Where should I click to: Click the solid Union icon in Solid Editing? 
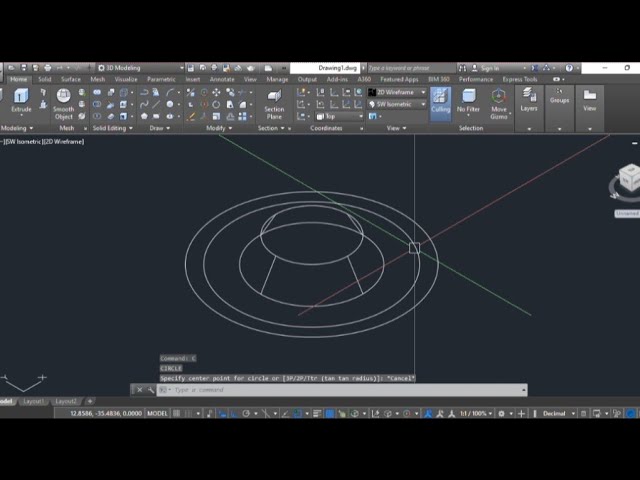point(97,93)
